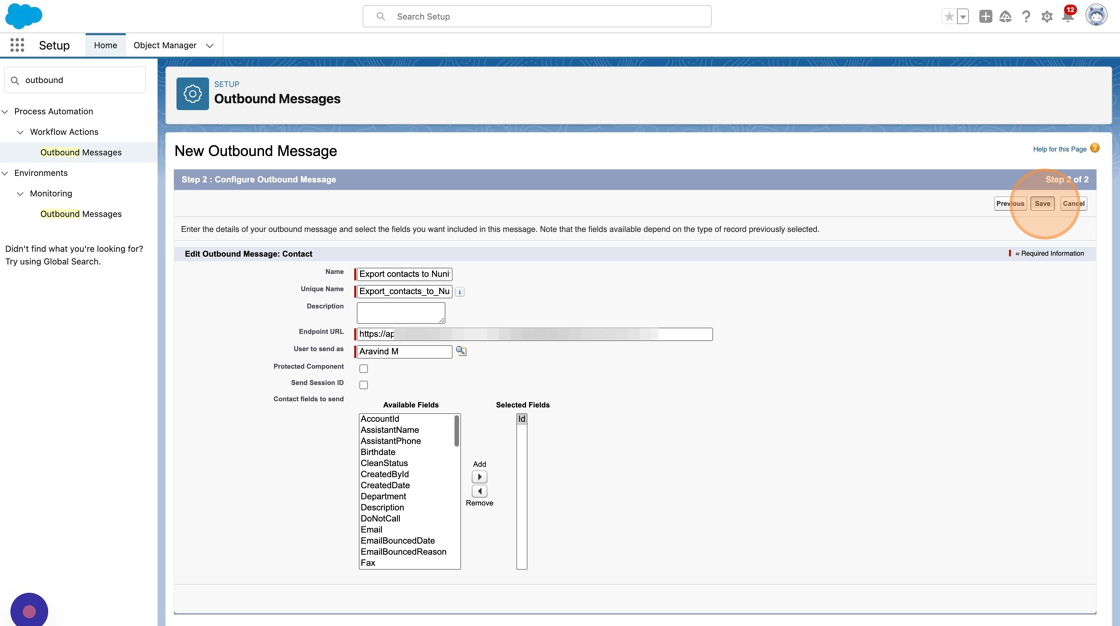Click the Save button

(1042, 204)
